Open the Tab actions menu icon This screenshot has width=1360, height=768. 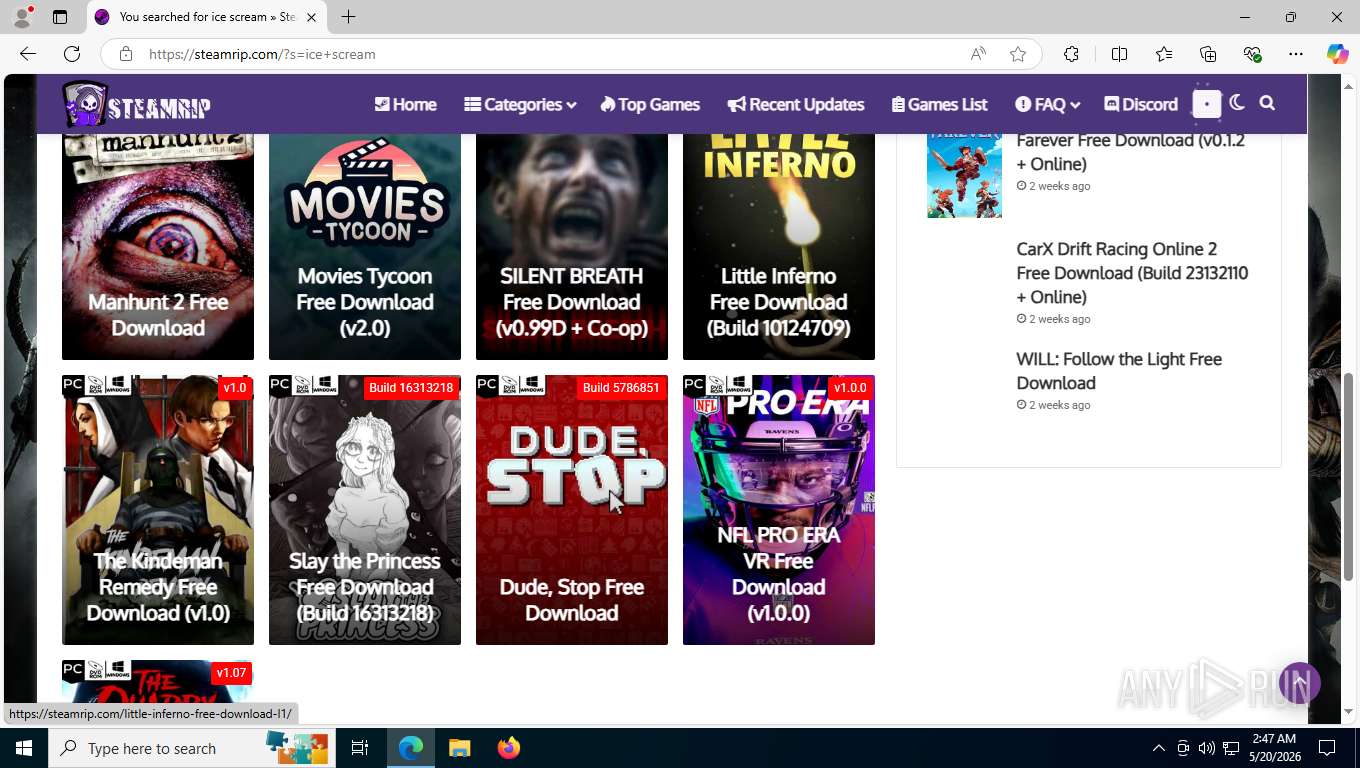60,17
